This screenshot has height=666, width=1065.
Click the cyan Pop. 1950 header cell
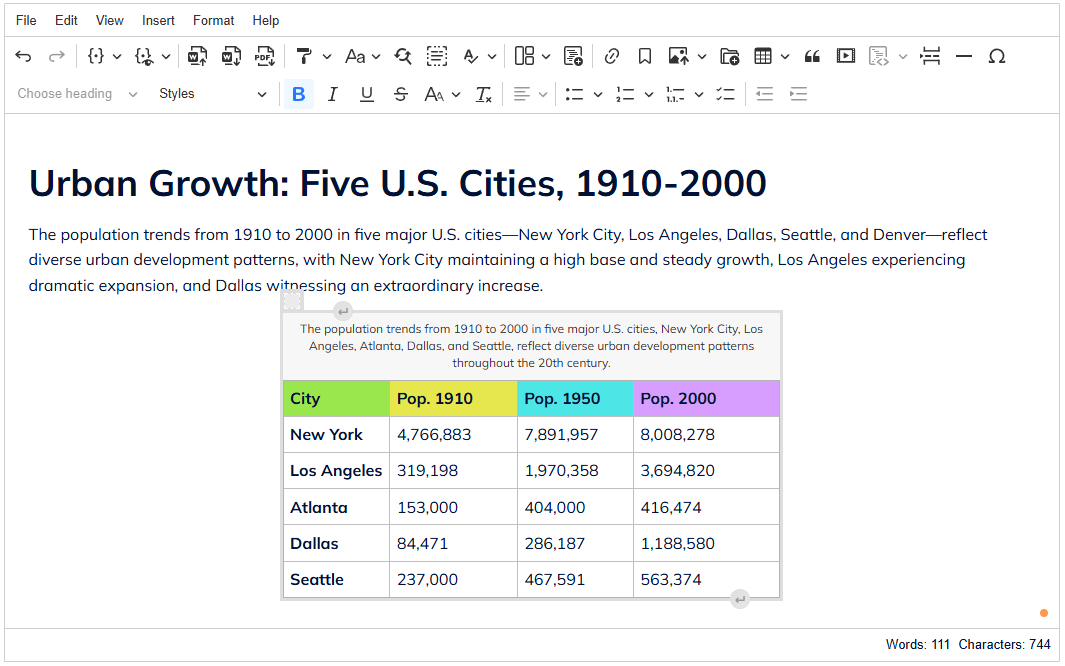[574, 398]
